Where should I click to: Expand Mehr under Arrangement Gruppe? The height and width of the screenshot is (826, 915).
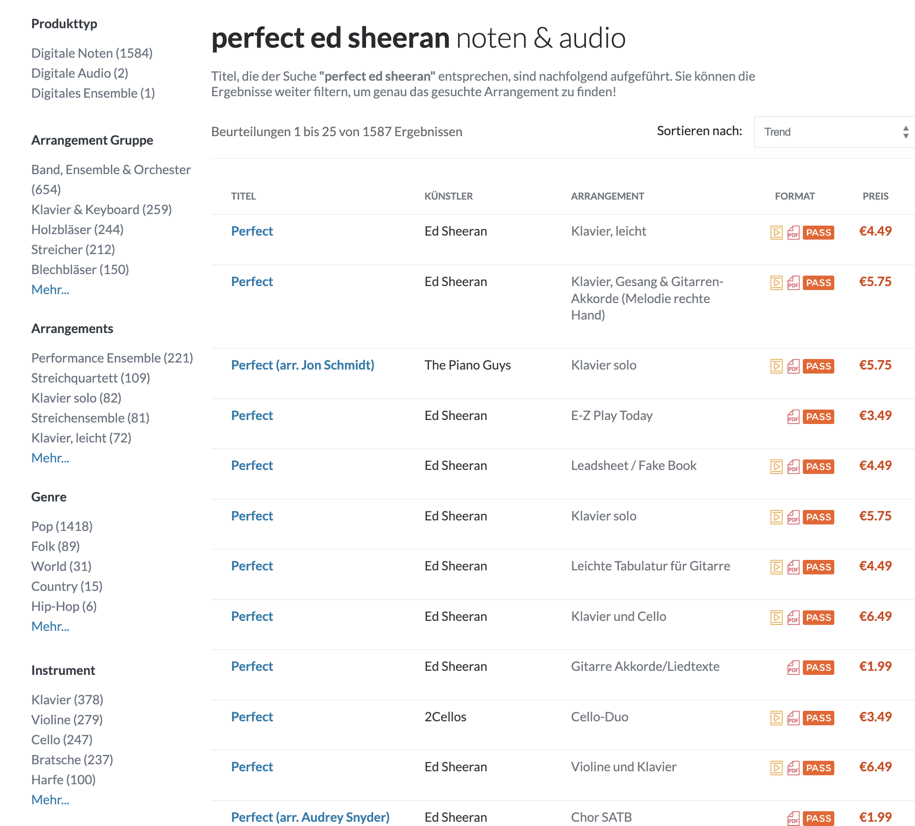(x=50, y=290)
